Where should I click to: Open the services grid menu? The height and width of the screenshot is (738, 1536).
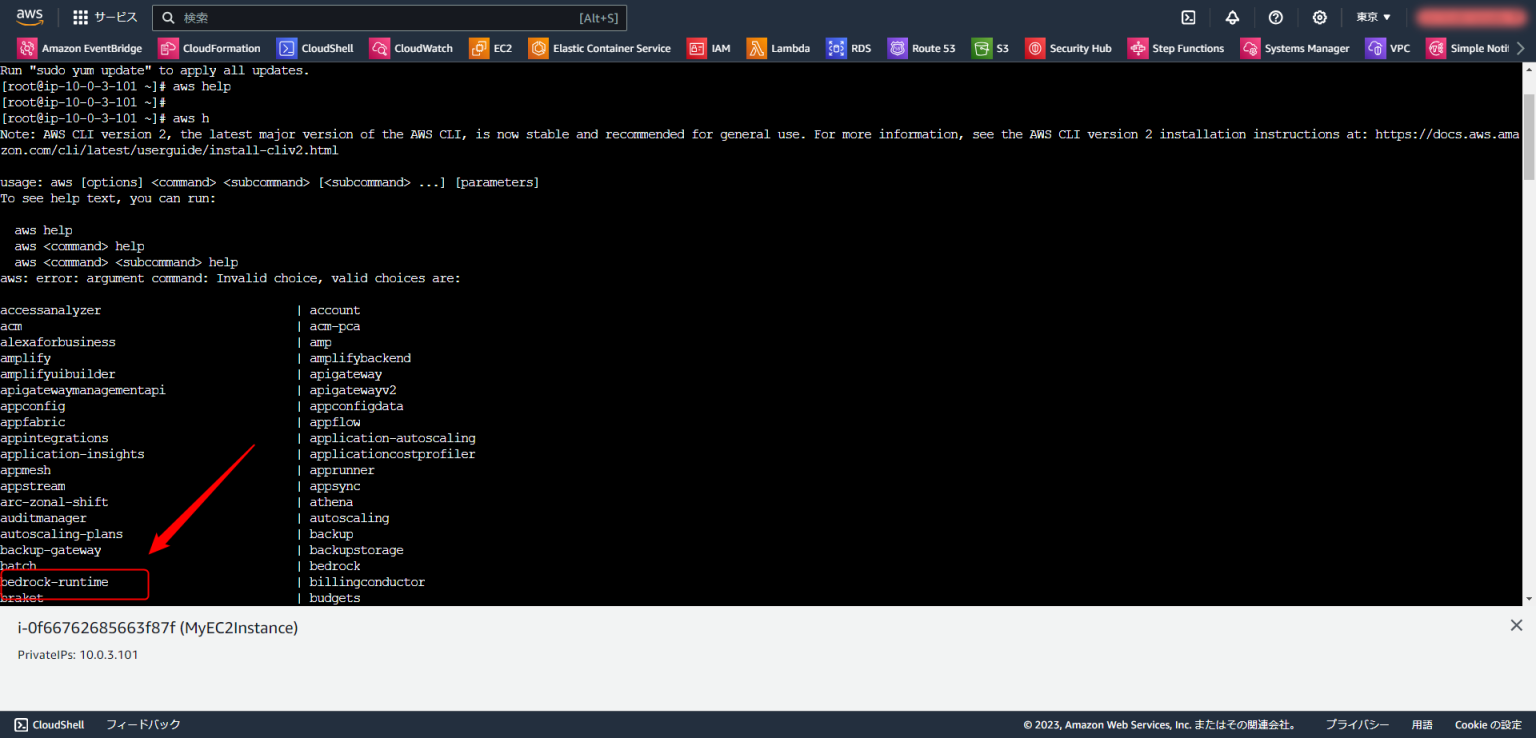[104, 17]
